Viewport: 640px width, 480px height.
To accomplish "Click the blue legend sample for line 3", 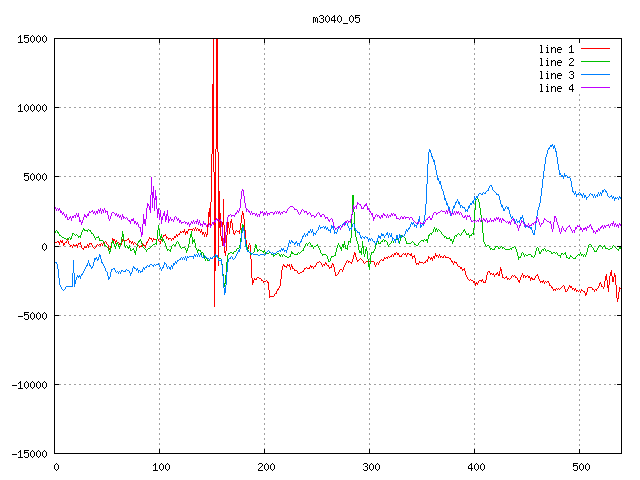I will 596,75.
